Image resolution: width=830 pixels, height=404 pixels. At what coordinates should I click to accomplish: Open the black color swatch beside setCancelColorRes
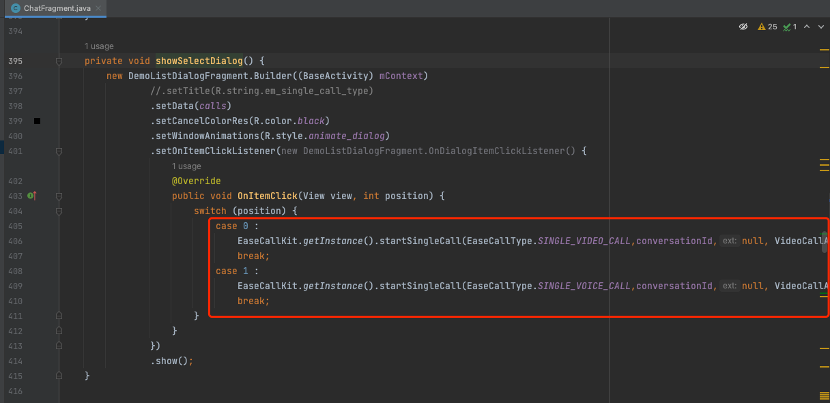pyautogui.click(x=37, y=121)
